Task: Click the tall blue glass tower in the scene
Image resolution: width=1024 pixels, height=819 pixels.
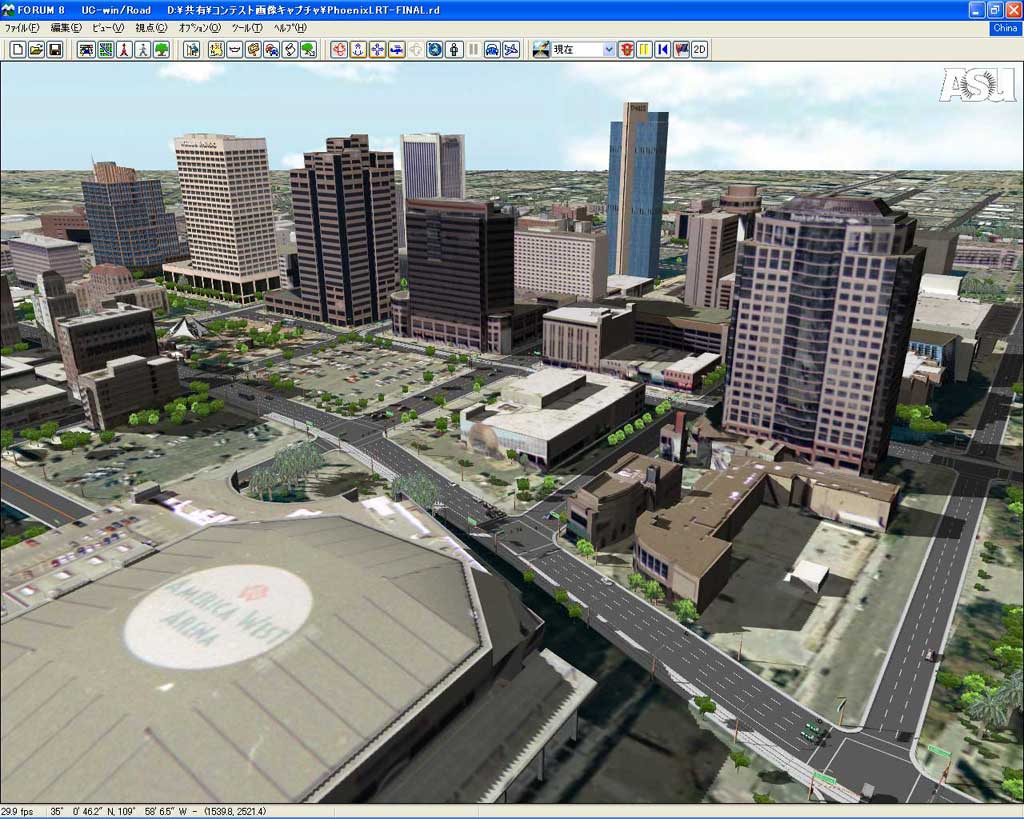Action: click(x=637, y=191)
